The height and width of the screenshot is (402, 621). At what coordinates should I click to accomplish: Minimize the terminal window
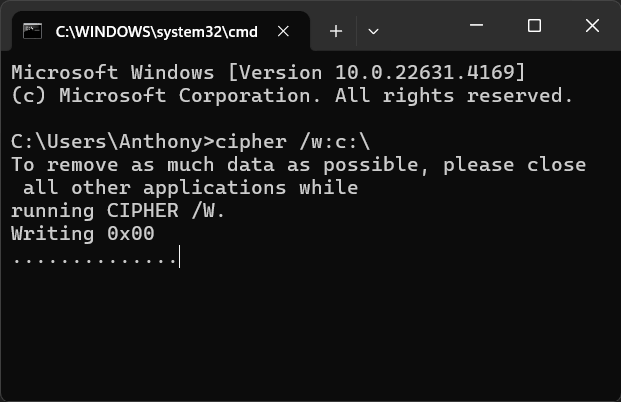coord(476,26)
